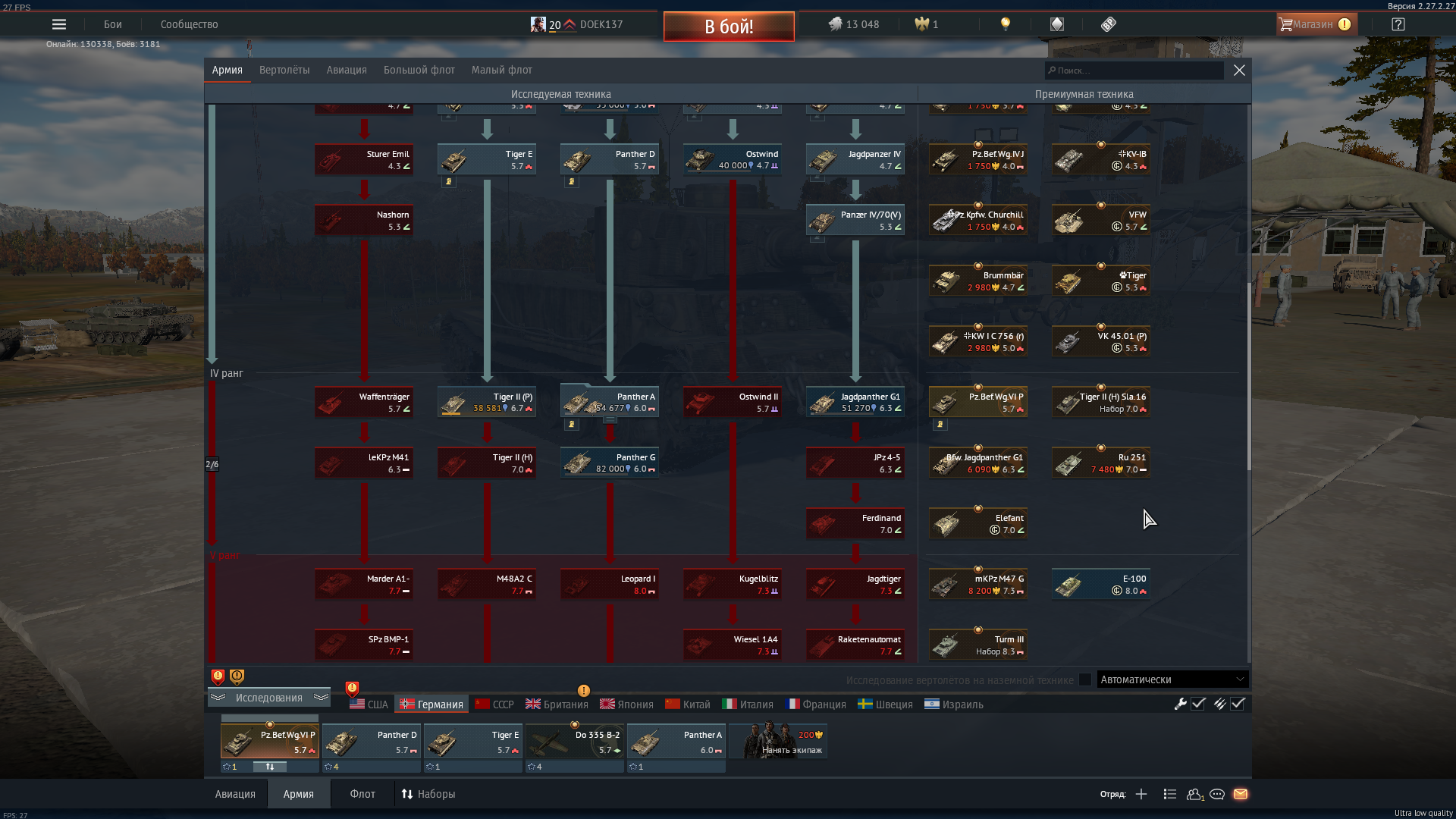1456x819 pixels.
Task: Switch to bottom Флот preset tab
Action: (x=362, y=794)
